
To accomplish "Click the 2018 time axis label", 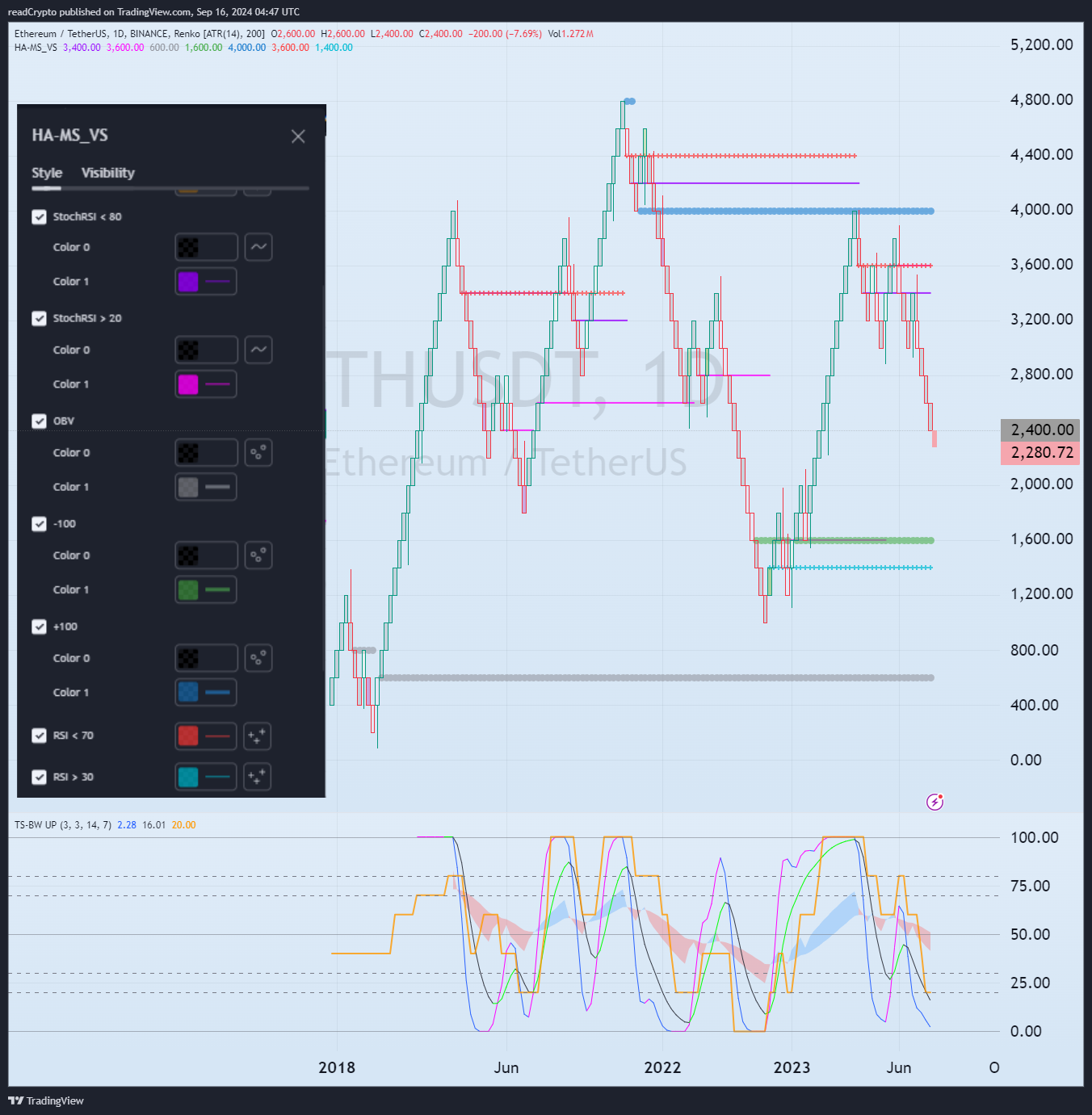I will pyautogui.click(x=337, y=1067).
